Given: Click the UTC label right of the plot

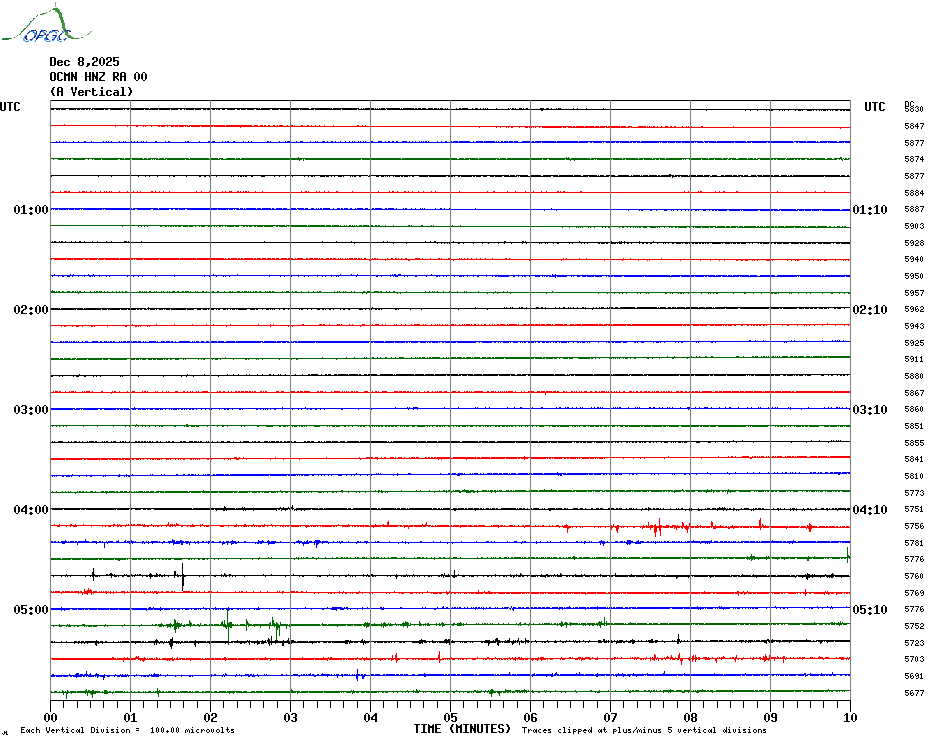Looking at the screenshot, I should 874,107.
